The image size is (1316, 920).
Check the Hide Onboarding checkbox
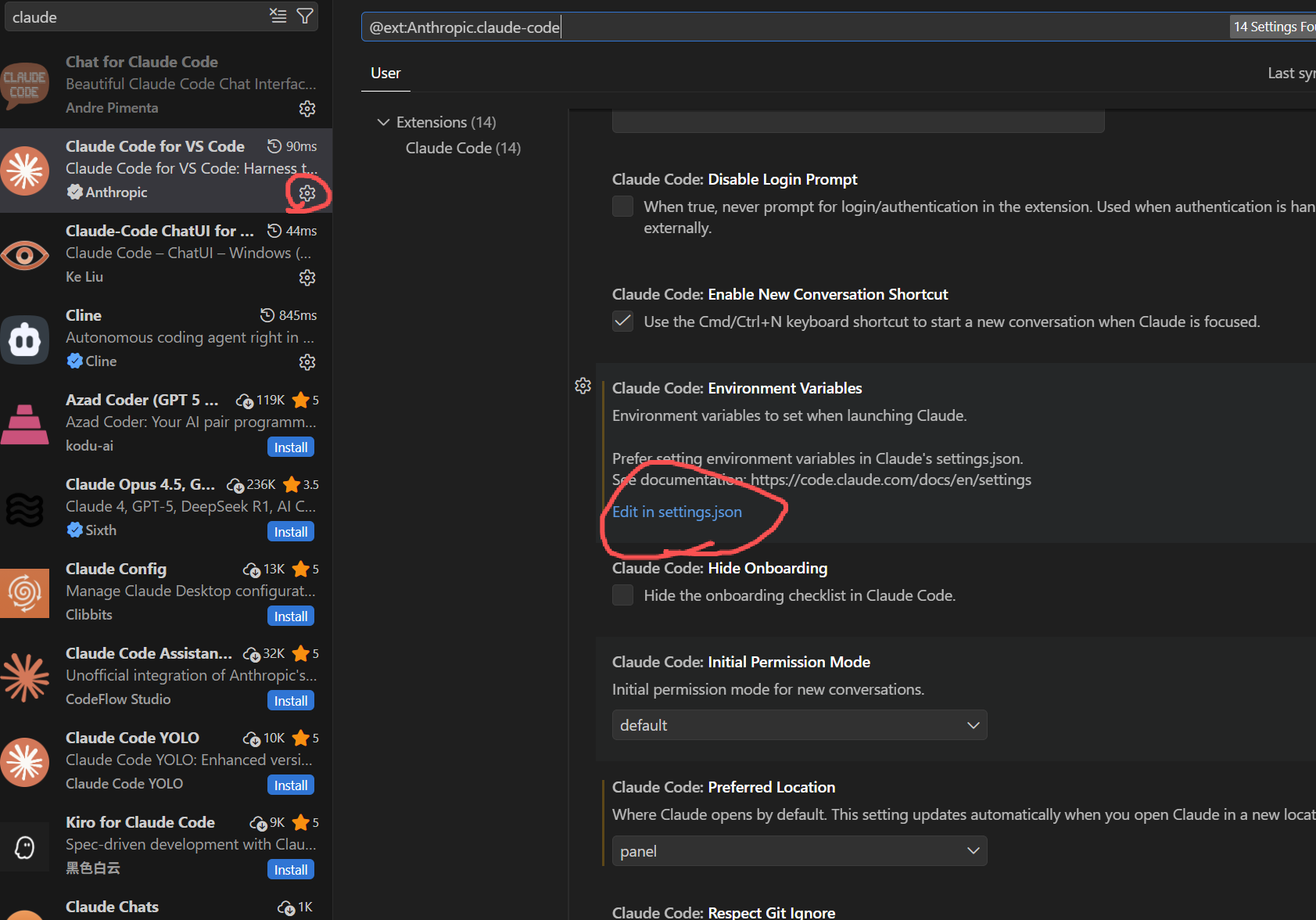click(x=622, y=595)
